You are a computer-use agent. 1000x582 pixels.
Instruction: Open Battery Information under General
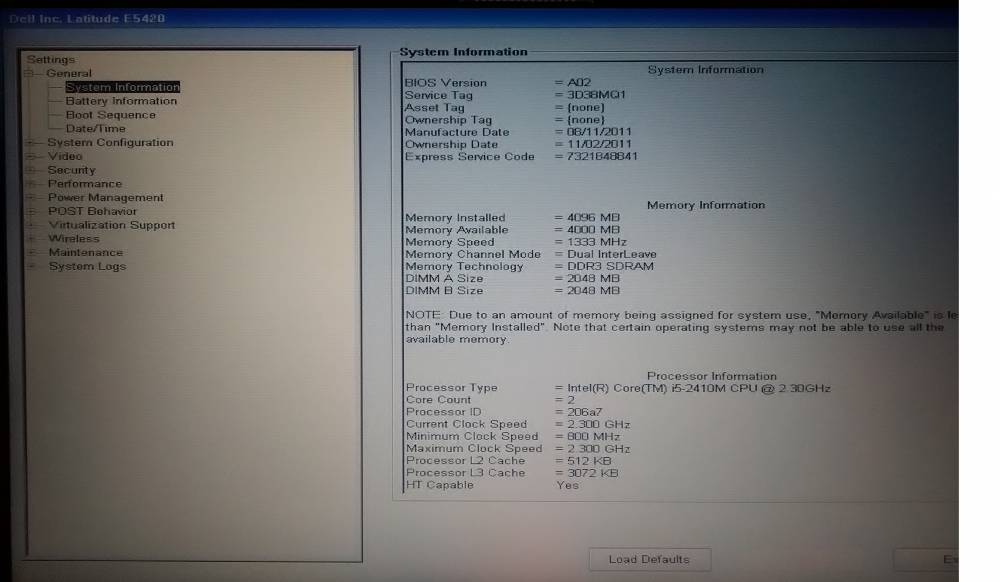(121, 101)
